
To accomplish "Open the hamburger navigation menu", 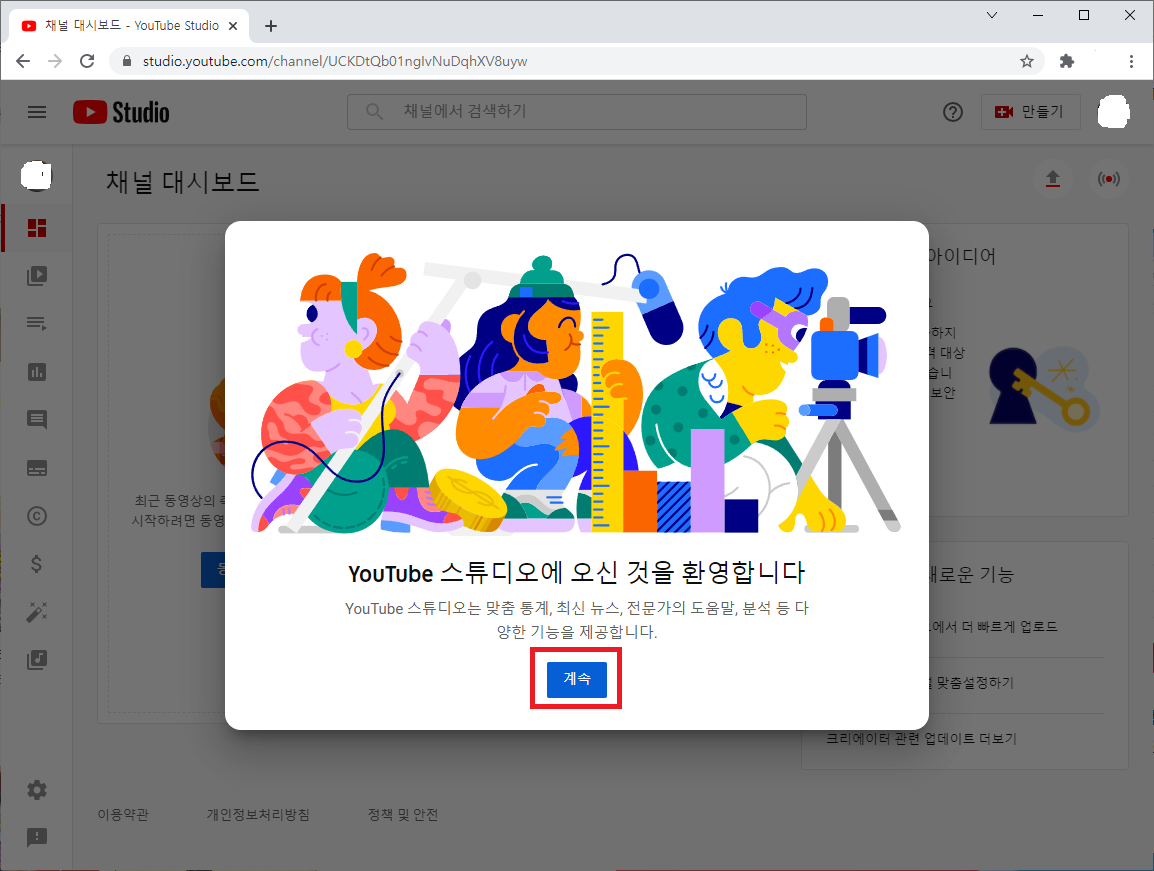I will click(37, 112).
